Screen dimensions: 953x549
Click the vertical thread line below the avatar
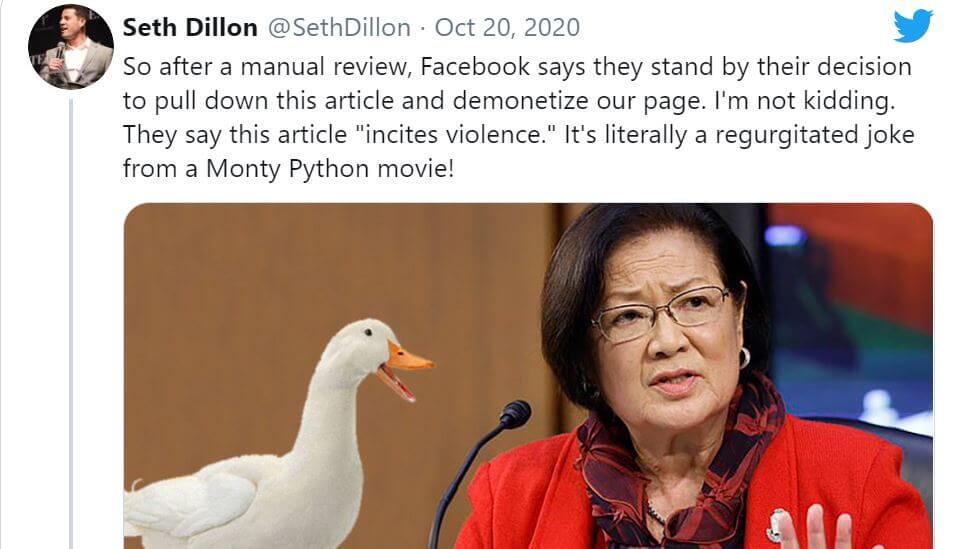click(x=71, y=323)
